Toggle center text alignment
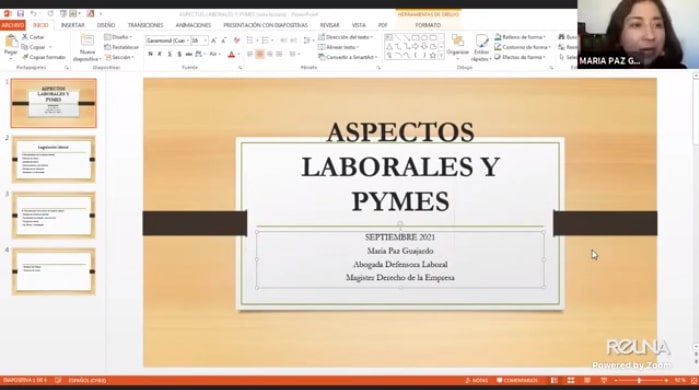This screenshot has height=390, width=699. (x=259, y=54)
